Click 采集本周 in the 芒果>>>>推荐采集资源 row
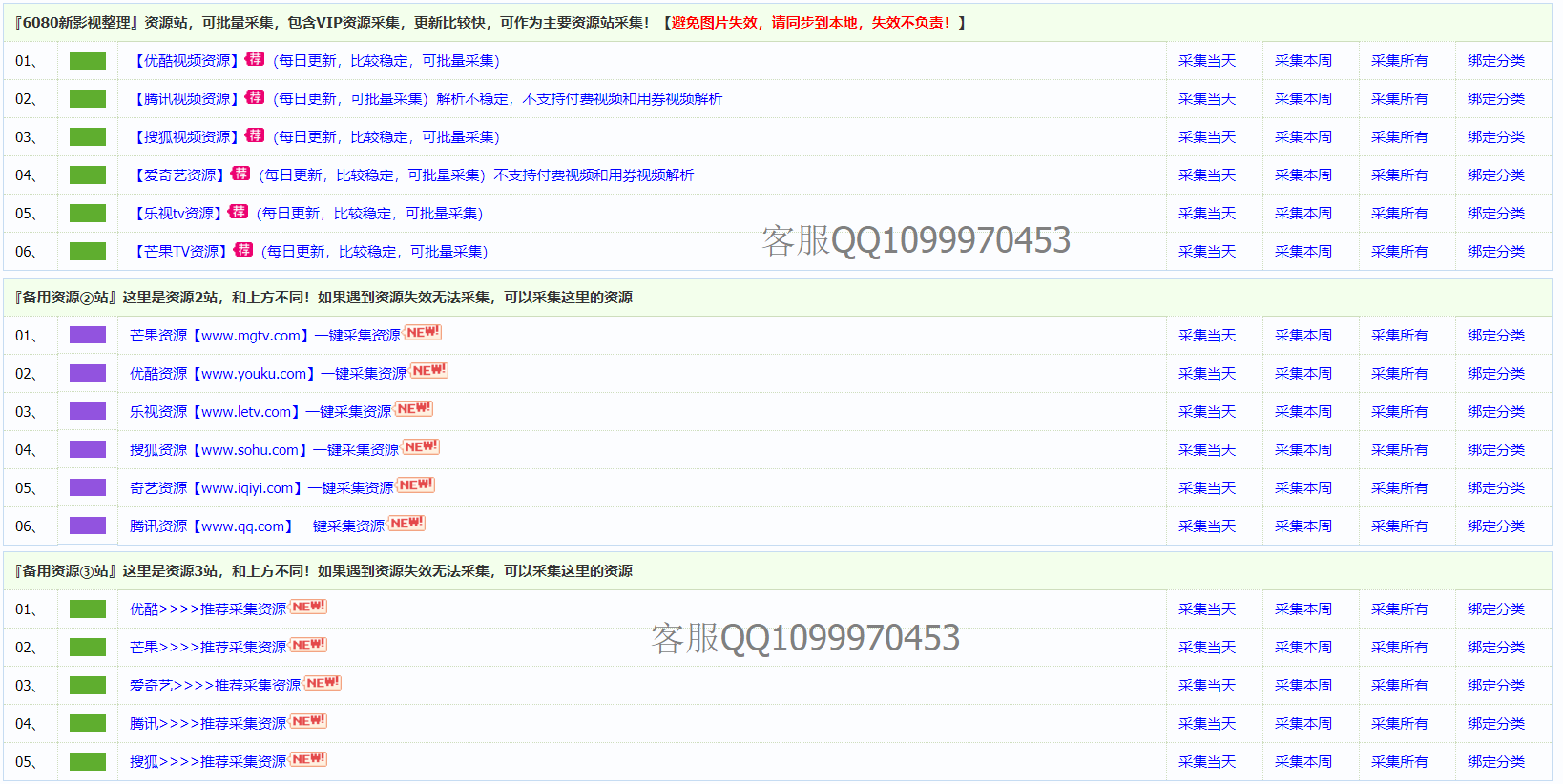 coord(1303,648)
